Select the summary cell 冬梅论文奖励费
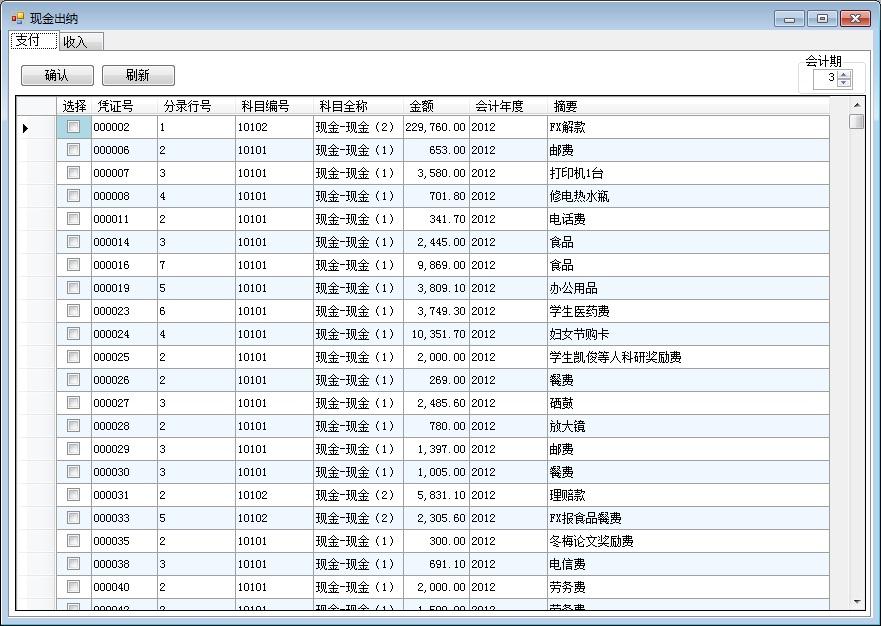 [x=688, y=541]
